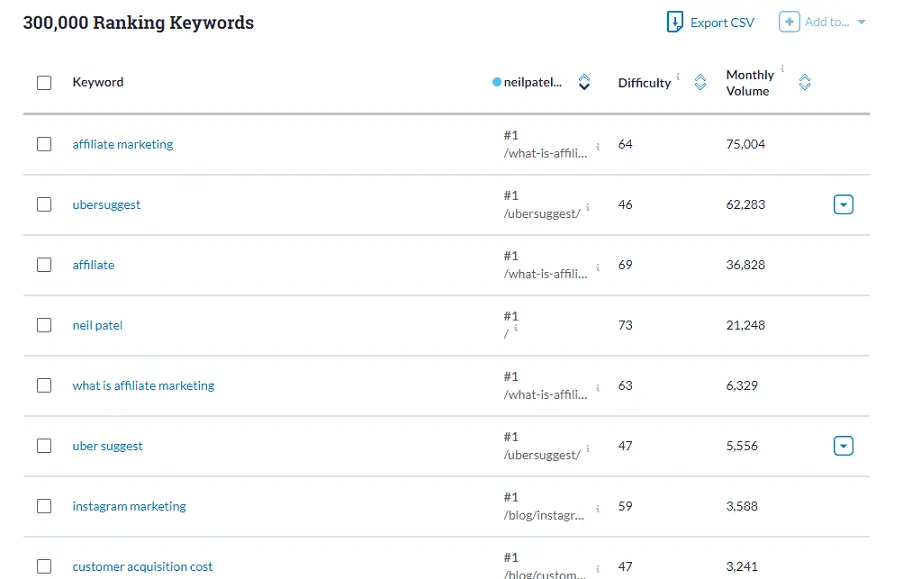Sort by the neilpatel ranking column arrows
The image size is (903, 579).
tap(584, 82)
